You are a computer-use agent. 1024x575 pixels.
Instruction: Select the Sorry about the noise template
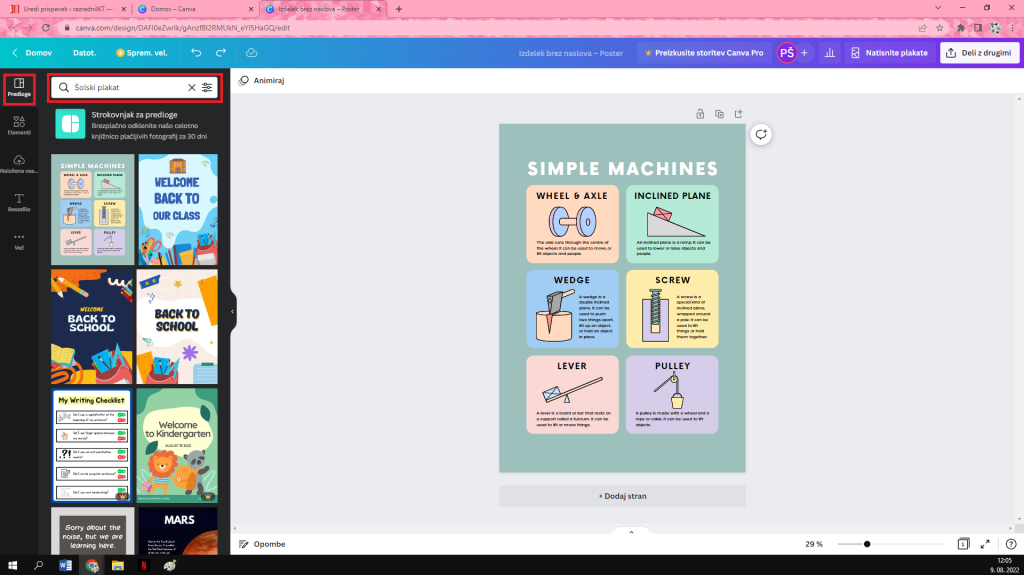point(92,531)
